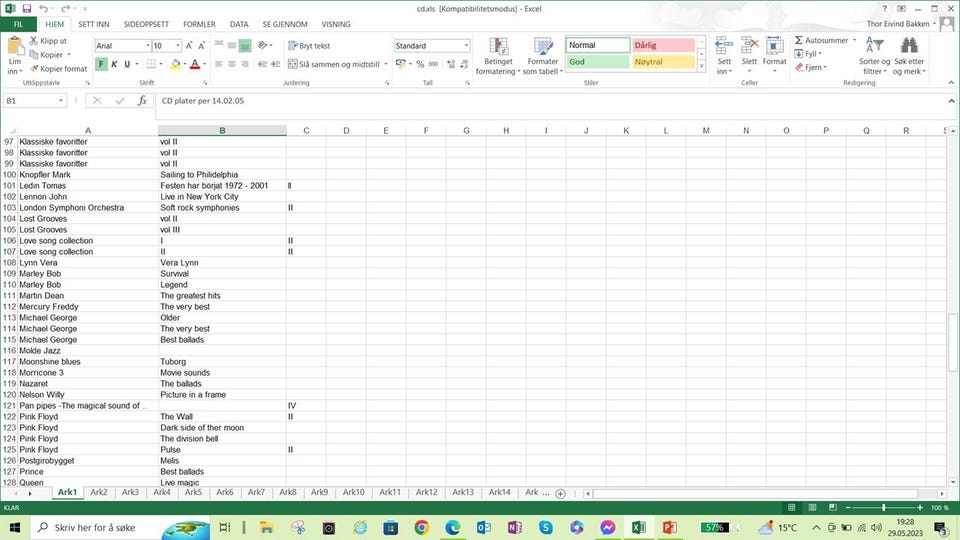Viewport: 960px width, 540px height.
Task: Switch to DATA tab
Action: (239, 24)
